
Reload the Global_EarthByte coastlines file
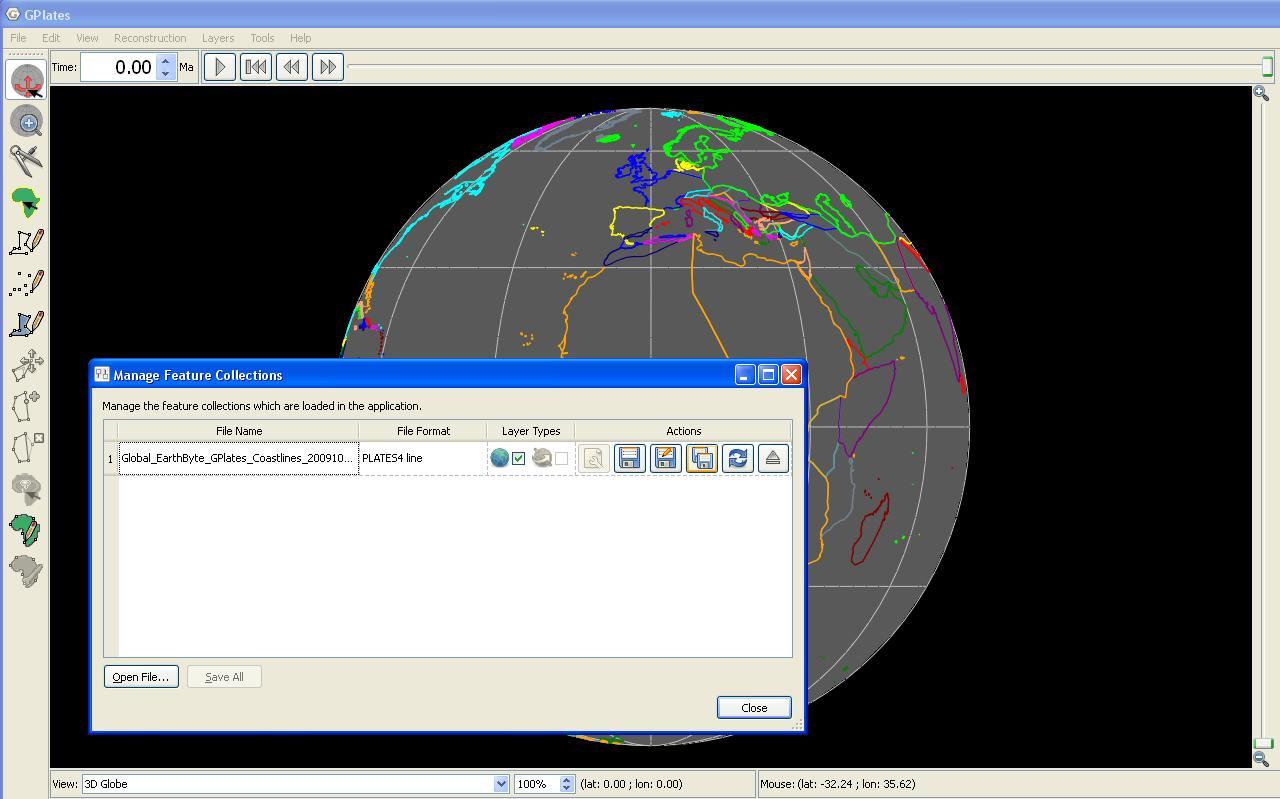[x=737, y=458]
